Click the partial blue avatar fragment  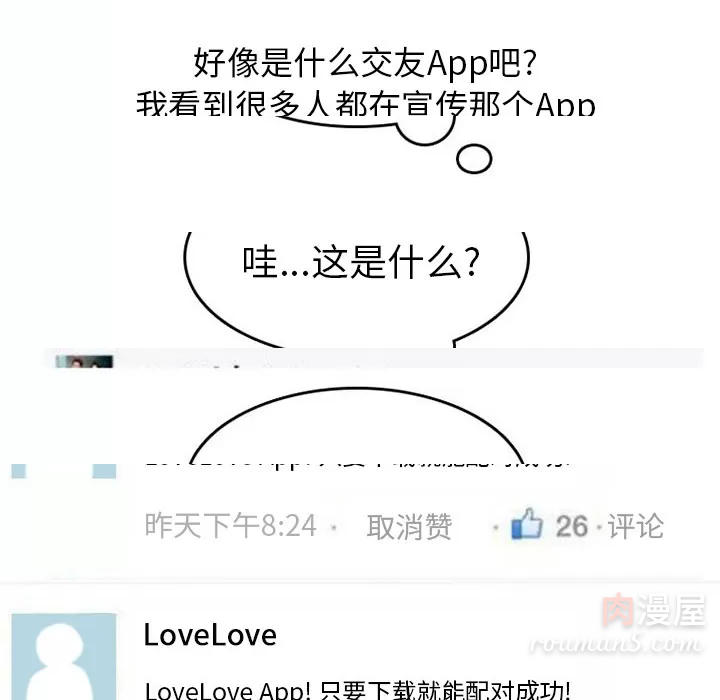[64, 471]
